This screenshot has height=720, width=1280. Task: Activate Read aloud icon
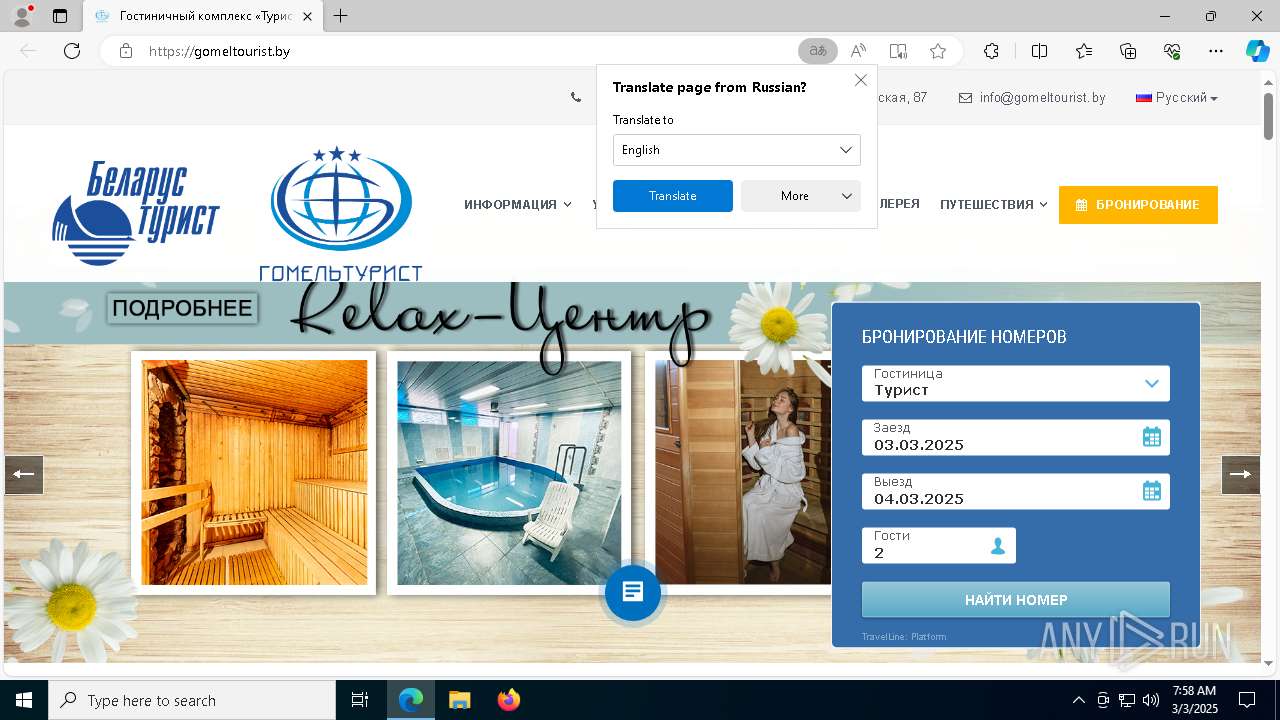858,51
